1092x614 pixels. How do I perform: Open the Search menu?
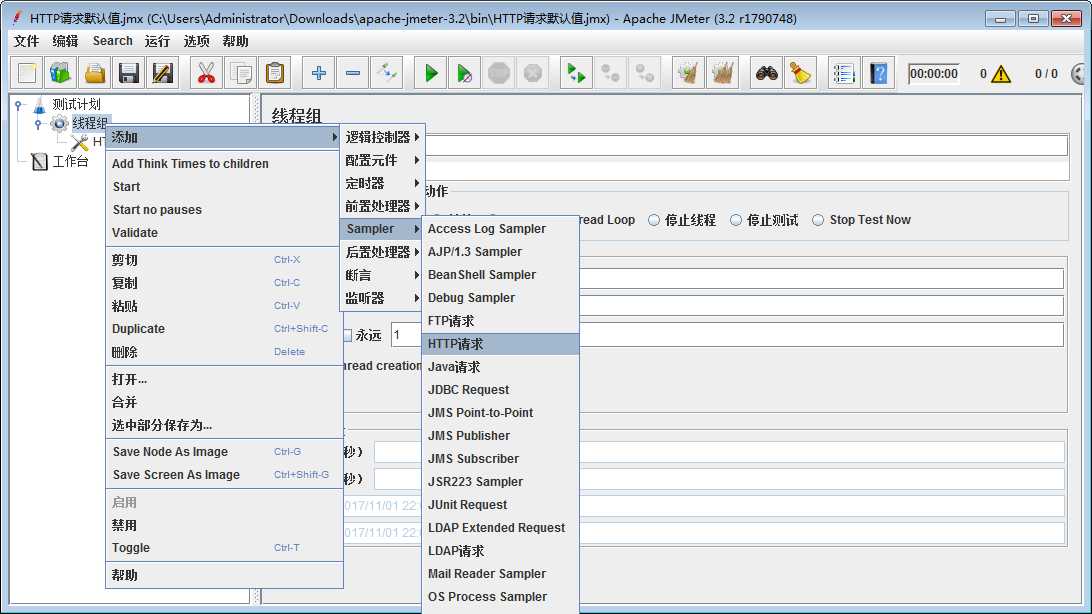coord(112,41)
